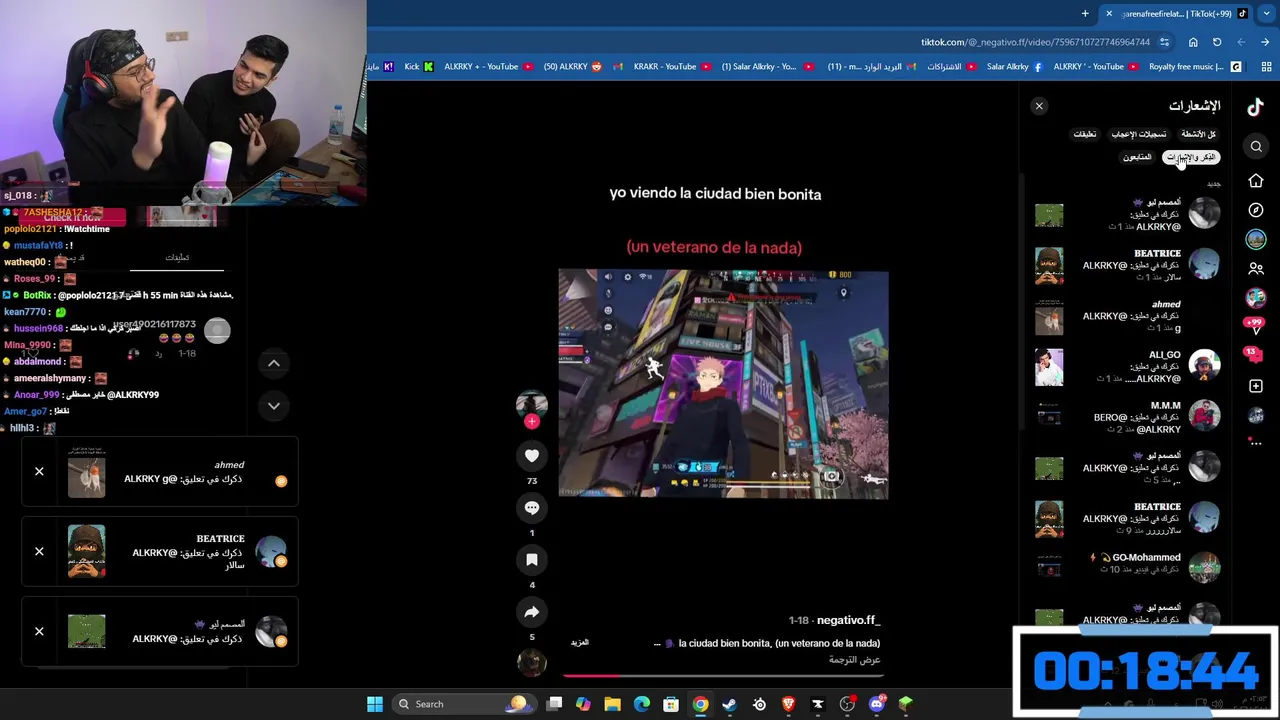This screenshot has height=720, width=1280.
Task: Open the TikTok logo home link
Action: [x=1256, y=107]
